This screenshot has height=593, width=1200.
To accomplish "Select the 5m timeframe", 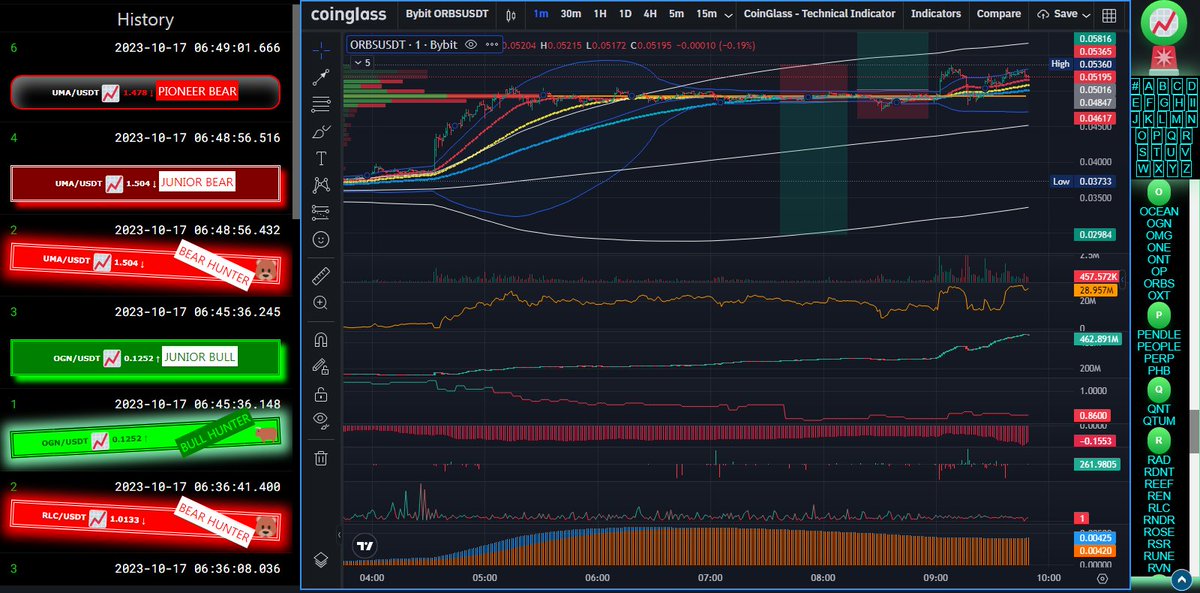I will 677,14.
